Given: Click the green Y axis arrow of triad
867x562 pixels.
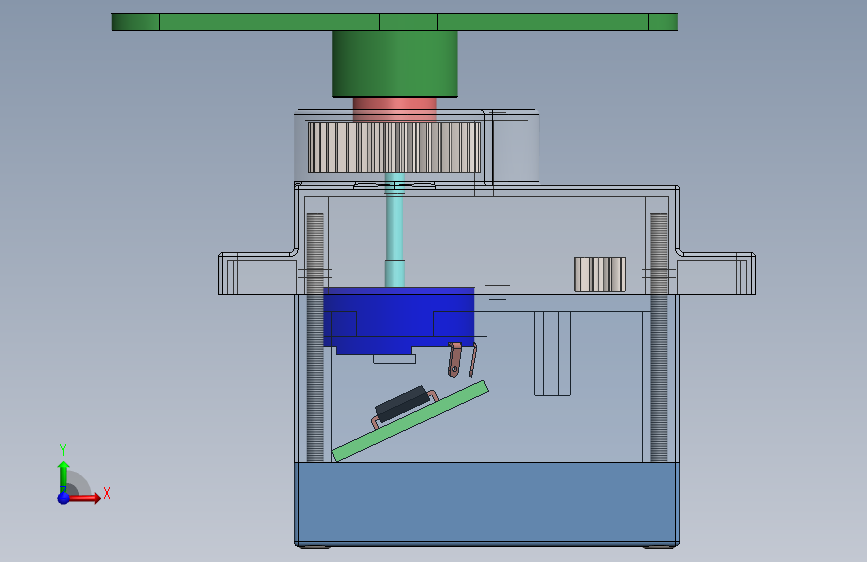Looking at the screenshot, I should click(64, 477).
